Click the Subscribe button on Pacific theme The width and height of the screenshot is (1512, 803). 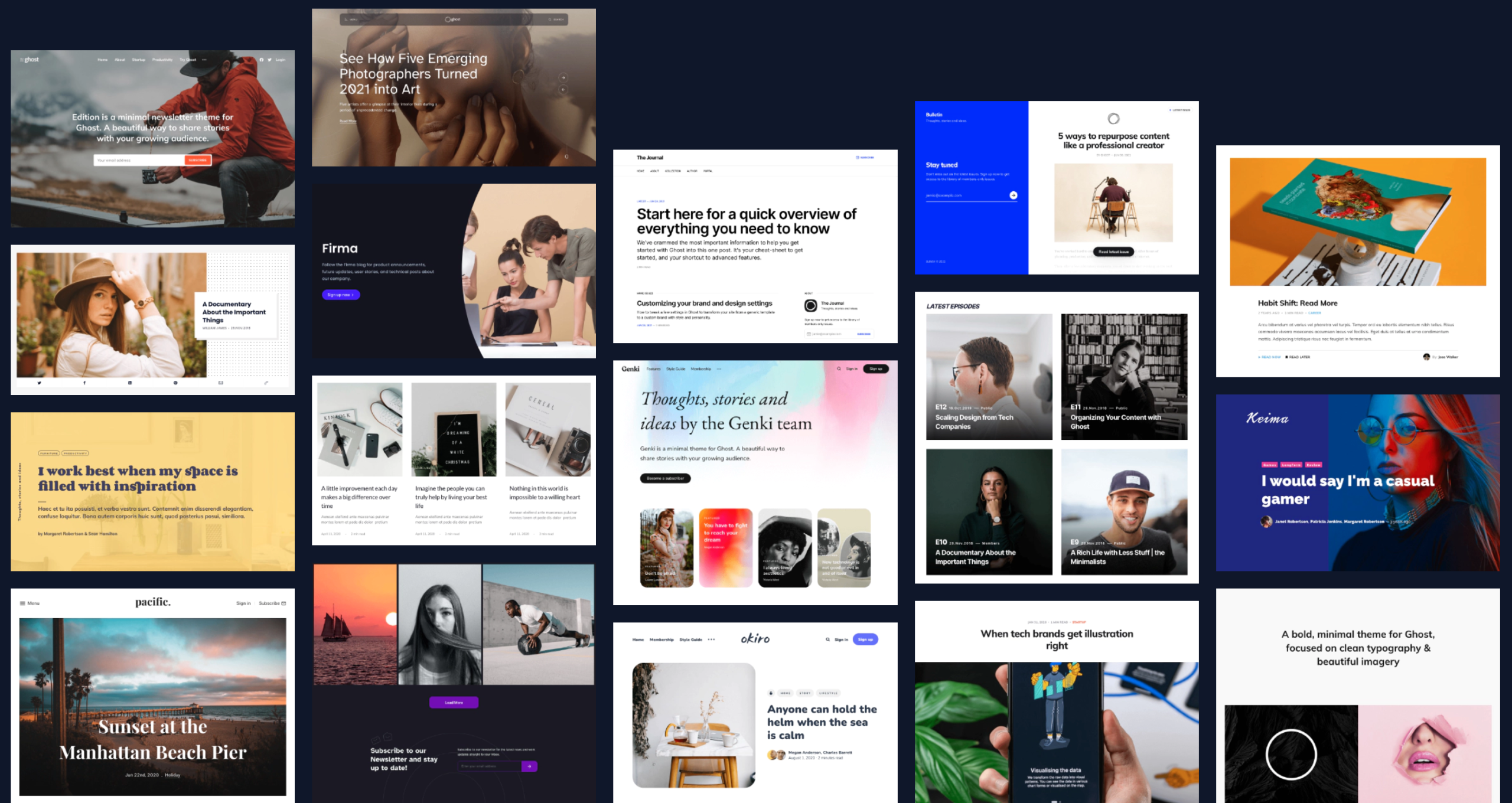point(274,604)
